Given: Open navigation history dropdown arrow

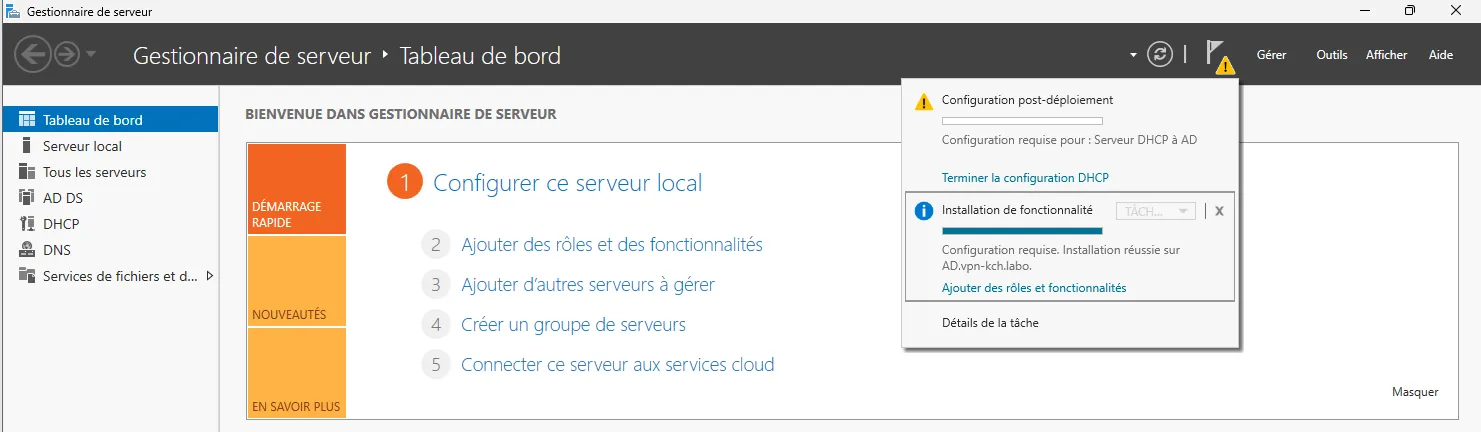Looking at the screenshot, I should (91, 55).
